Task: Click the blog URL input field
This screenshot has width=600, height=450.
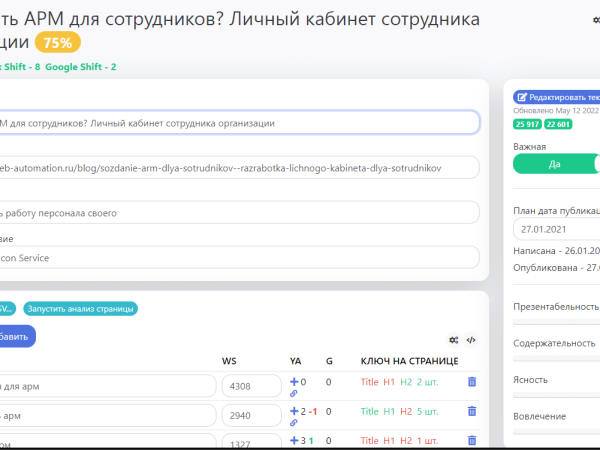Action: pos(240,168)
